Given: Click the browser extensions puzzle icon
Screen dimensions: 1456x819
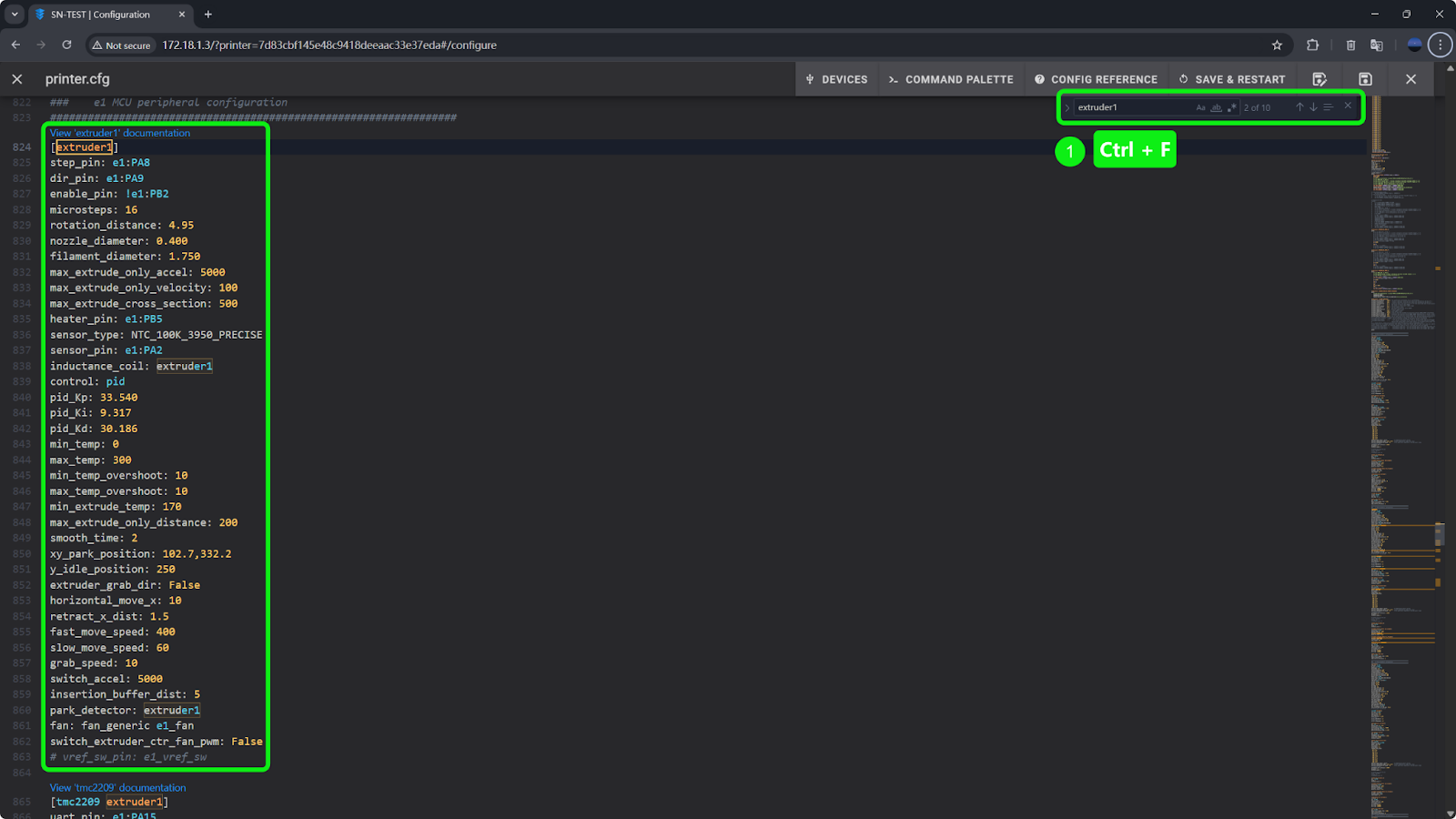Looking at the screenshot, I should coord(1312,45).
